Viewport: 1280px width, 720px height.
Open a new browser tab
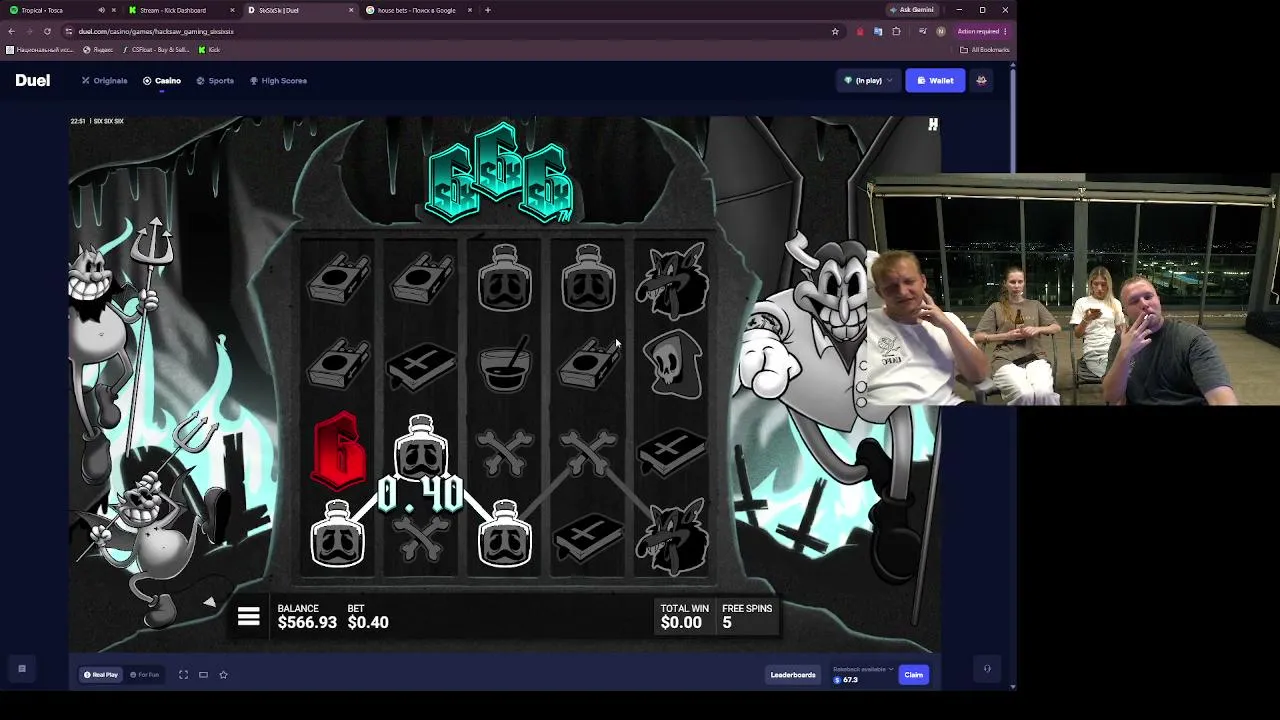(488, 10)
